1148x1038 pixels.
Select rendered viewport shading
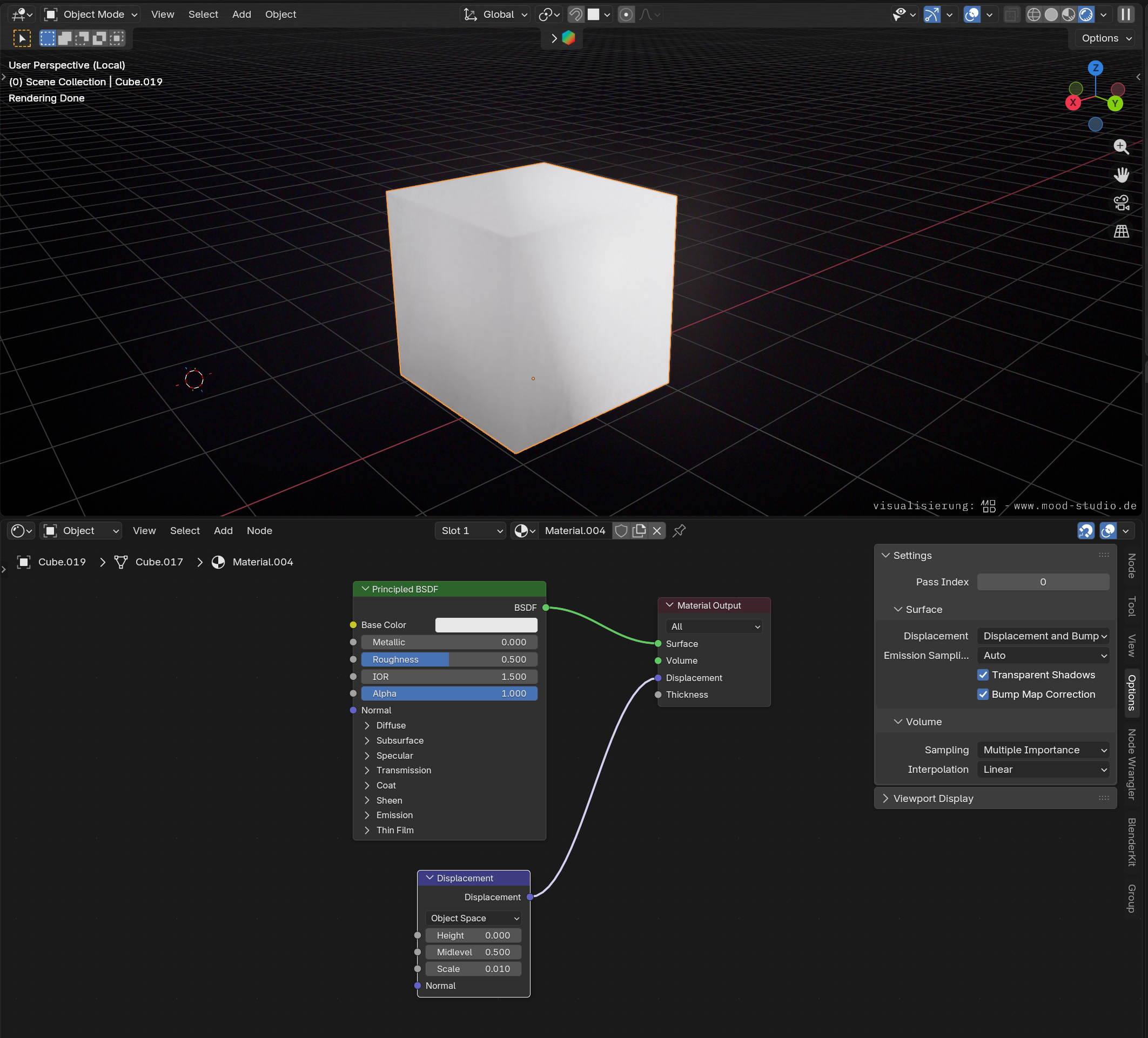click(1086, 14)
